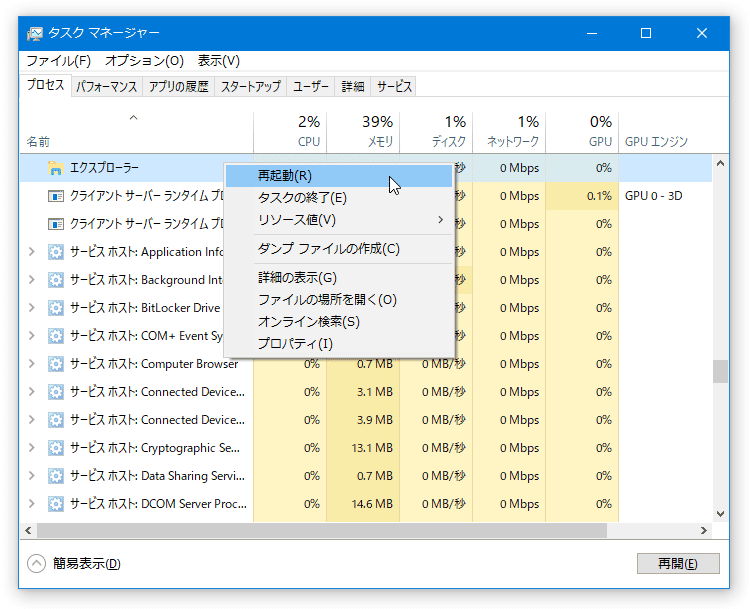Sort by the 名前 column header

136,132
